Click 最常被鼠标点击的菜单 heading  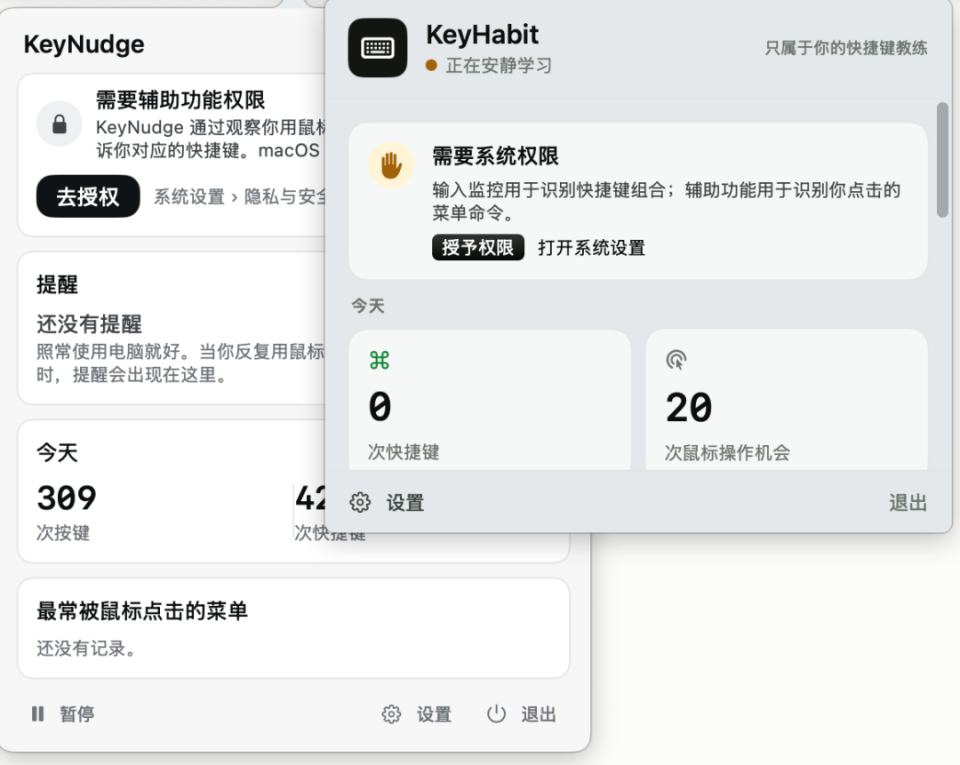click(142, 611)
